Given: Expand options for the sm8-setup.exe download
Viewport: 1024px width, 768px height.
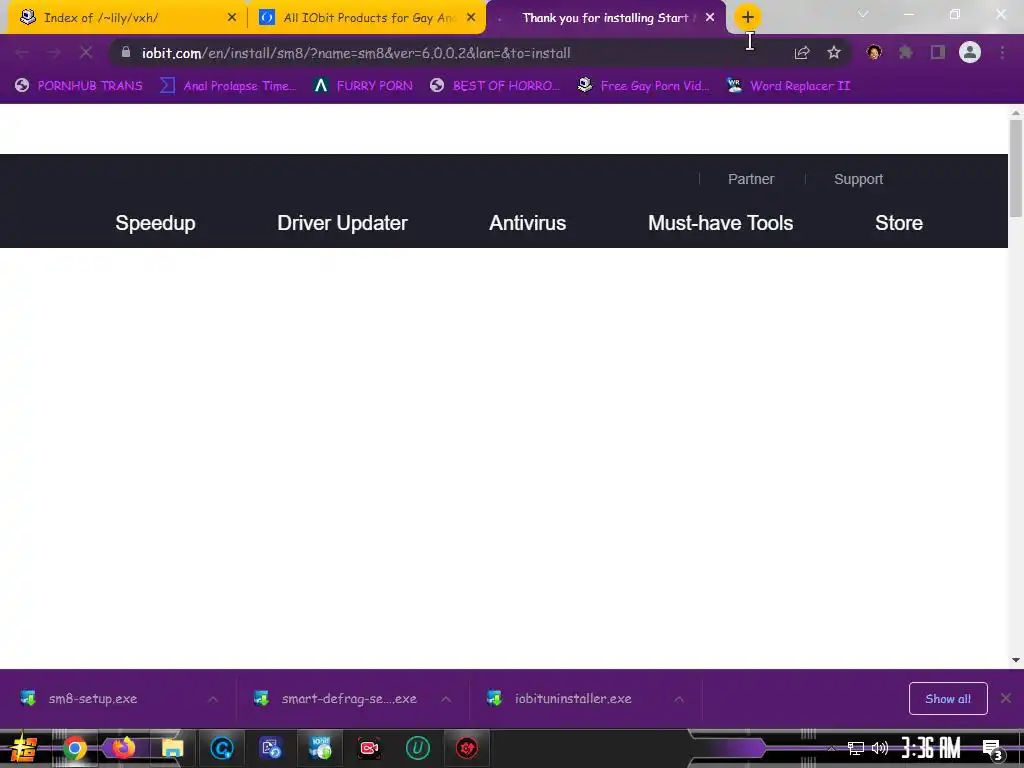Looking at the screenshot, I should point(213,699).
